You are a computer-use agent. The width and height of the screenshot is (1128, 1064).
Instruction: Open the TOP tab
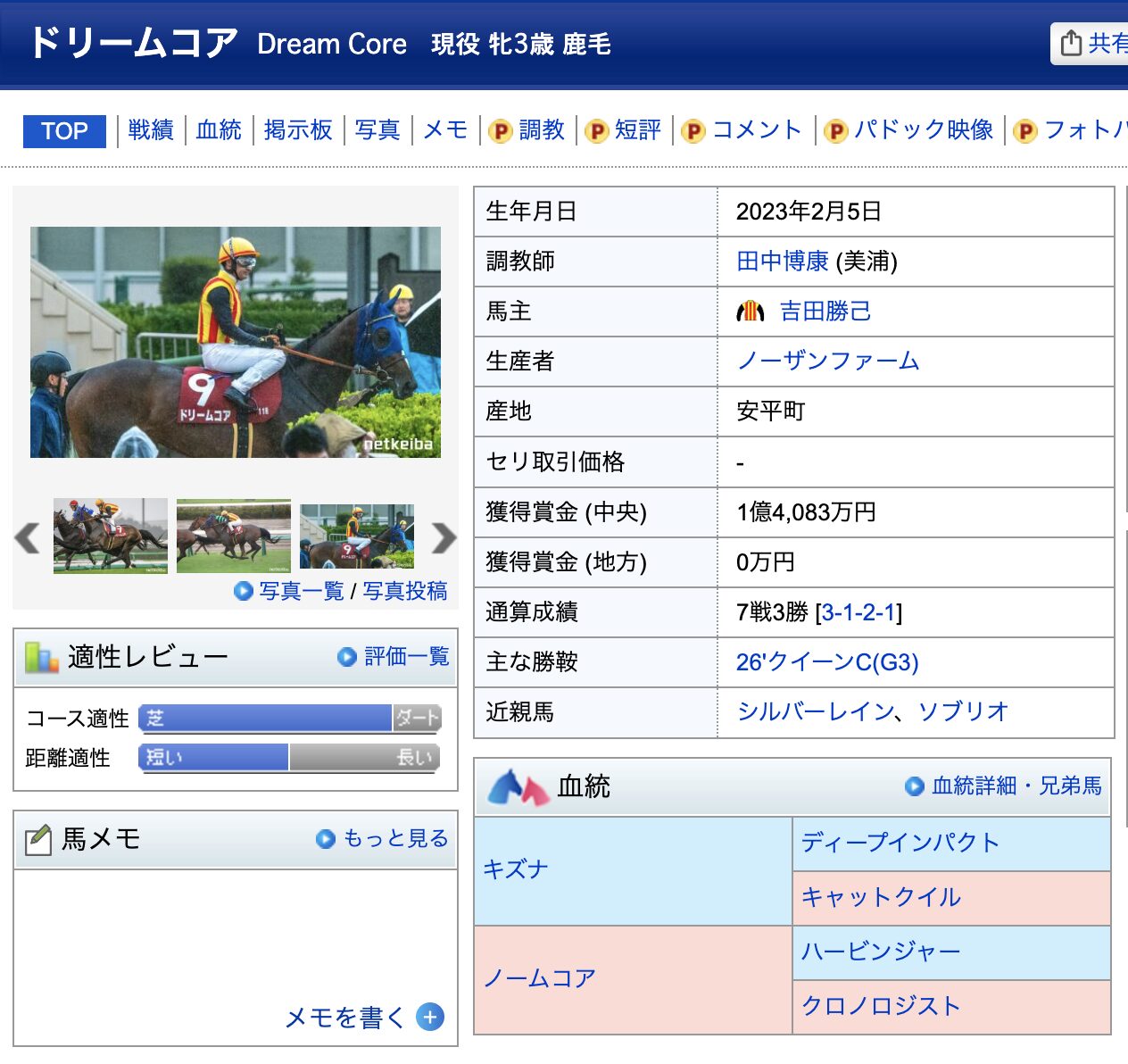click(x=64, y=131)
